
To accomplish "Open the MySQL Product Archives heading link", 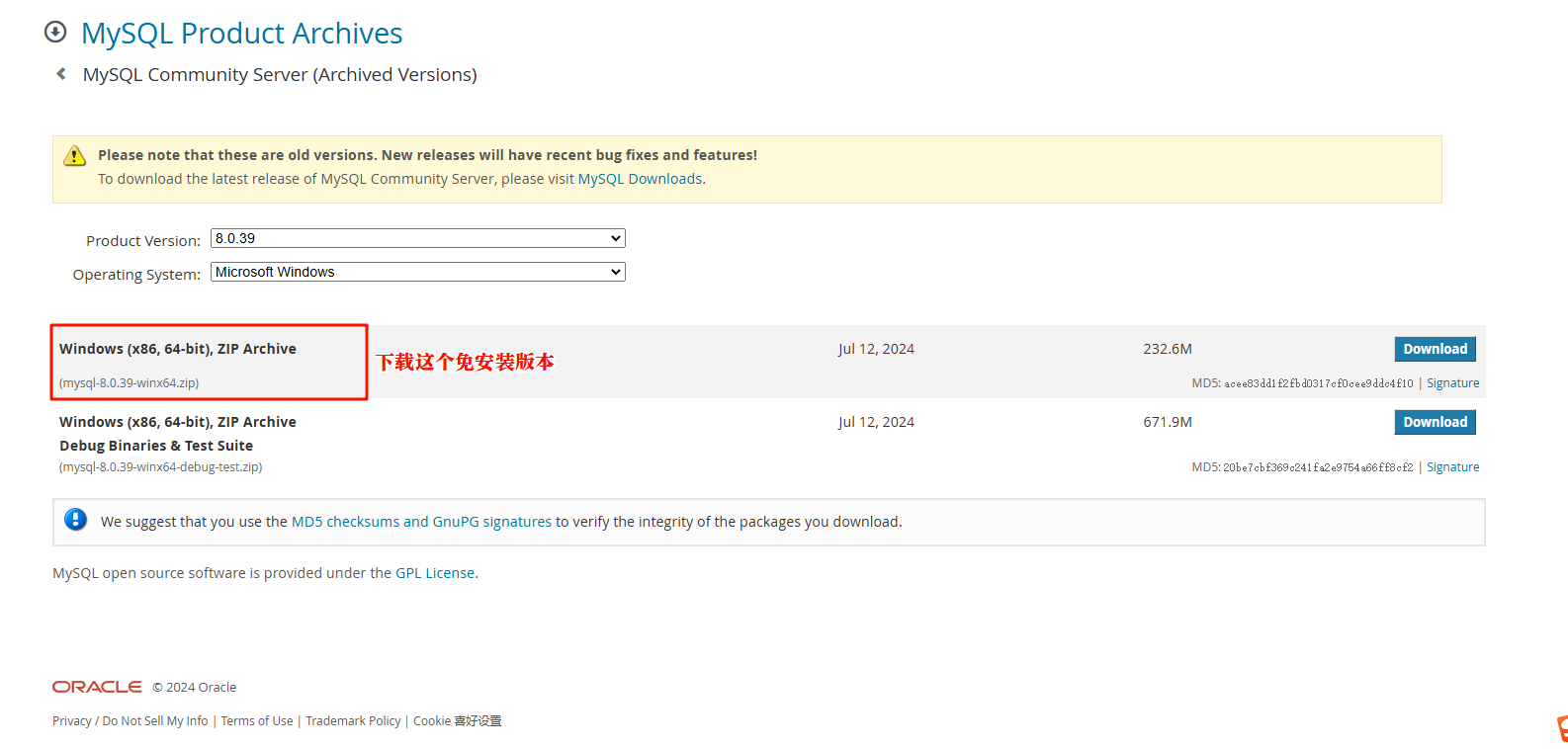I will pyautogui.click(x=242, y=34).
